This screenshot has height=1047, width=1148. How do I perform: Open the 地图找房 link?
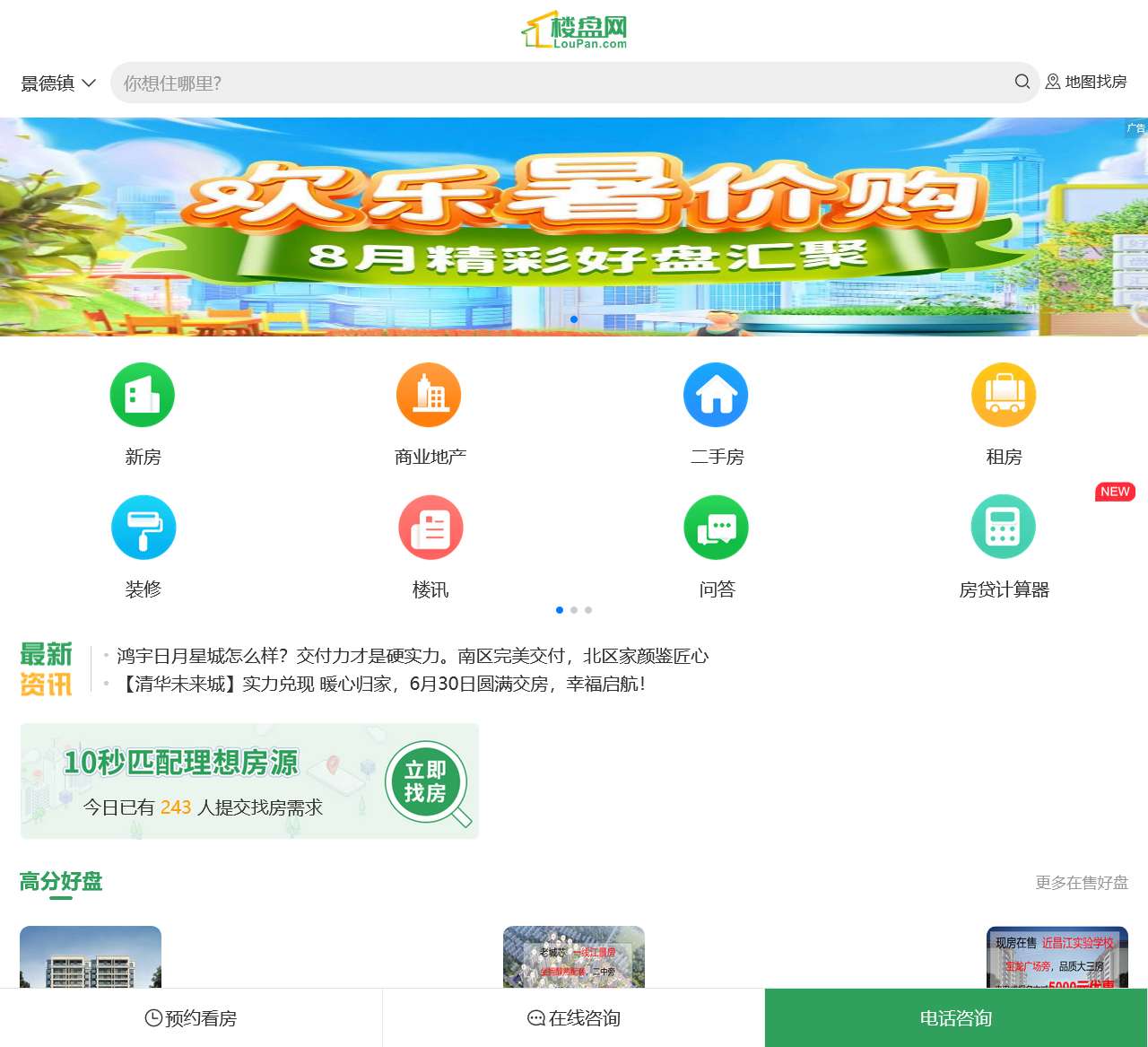tap(1086, 82)
